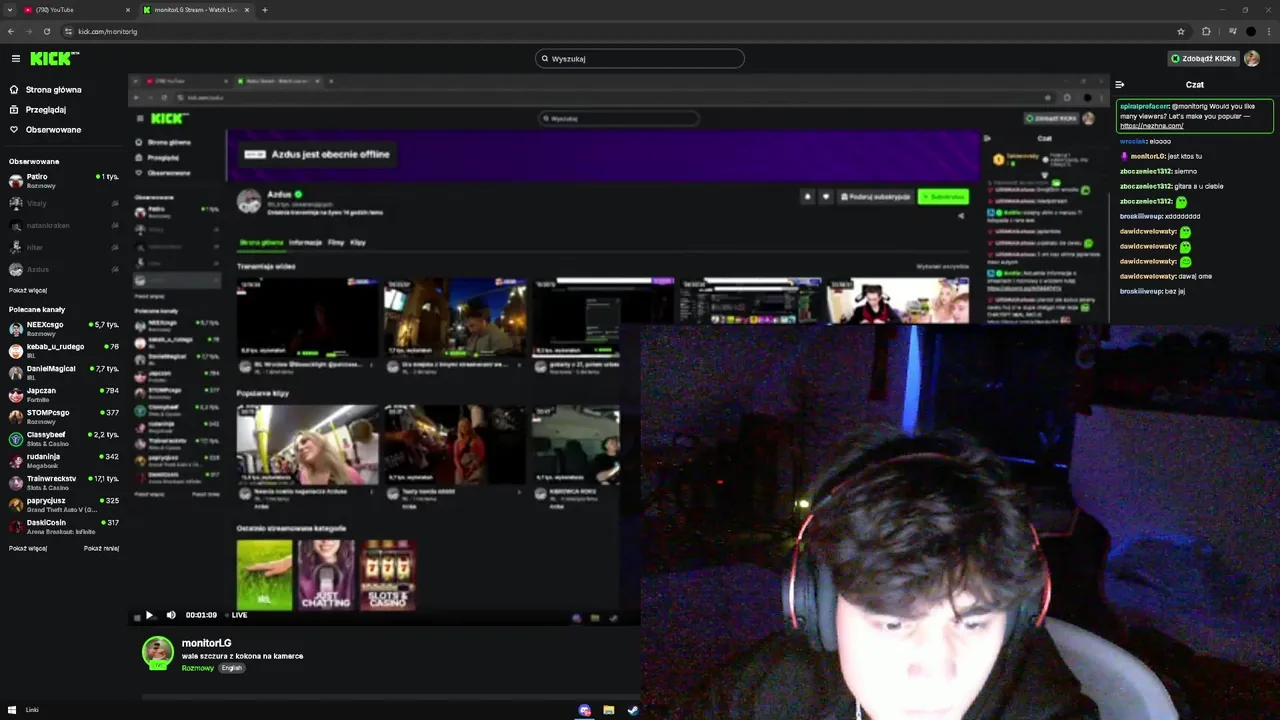Open recommended channel DaskiCosin
The image size is (1280, 720).
pyautogui.click(x=64, y=527)
